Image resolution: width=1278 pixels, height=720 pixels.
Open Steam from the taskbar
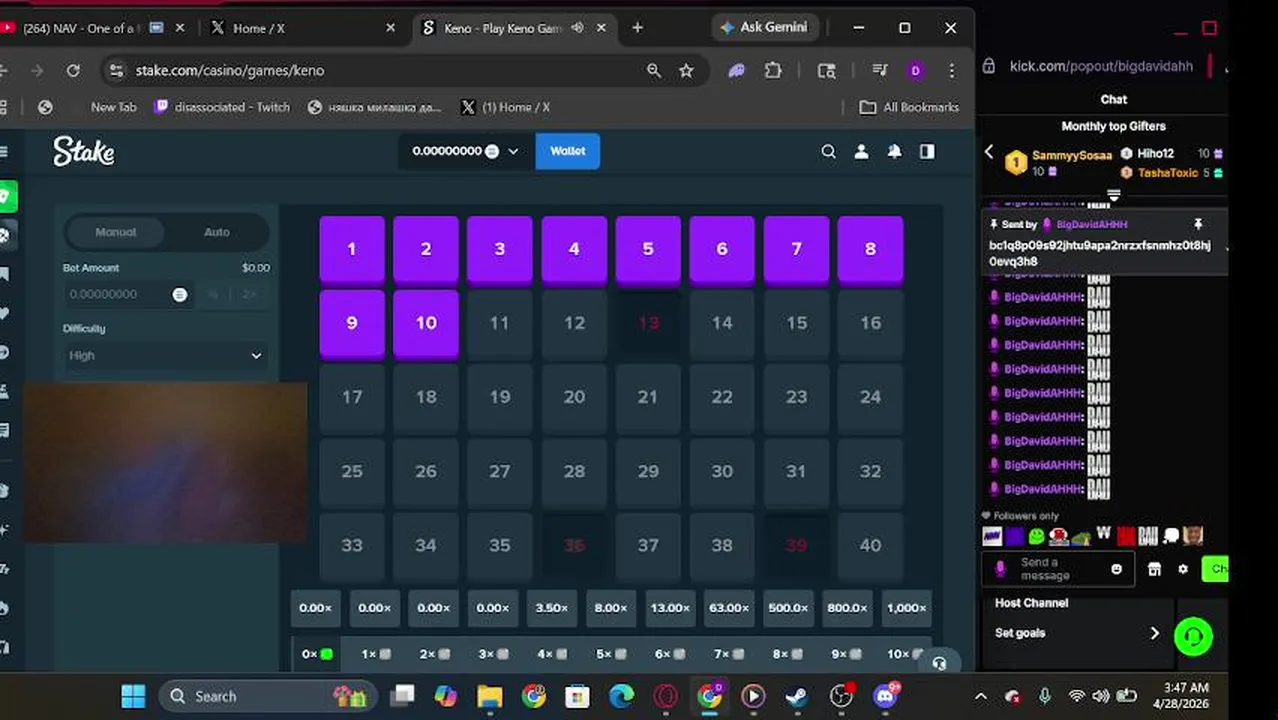[x=797, y=696]
